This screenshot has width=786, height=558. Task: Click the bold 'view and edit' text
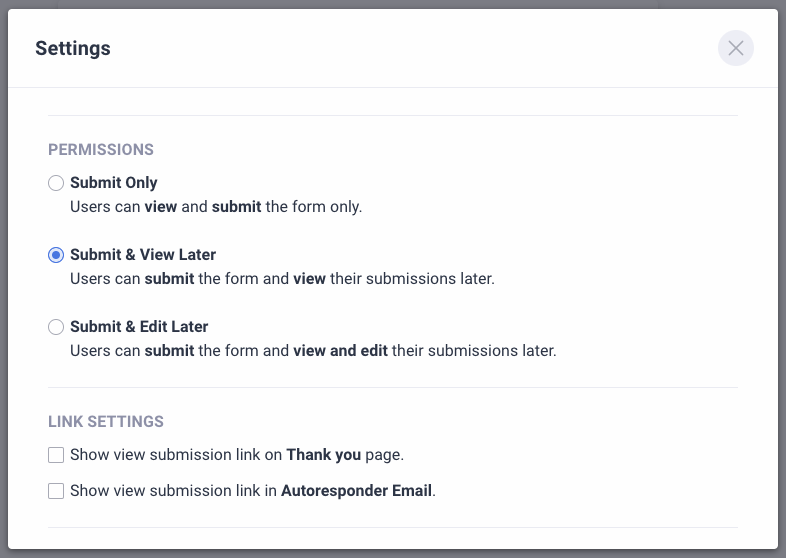(340, 351)
